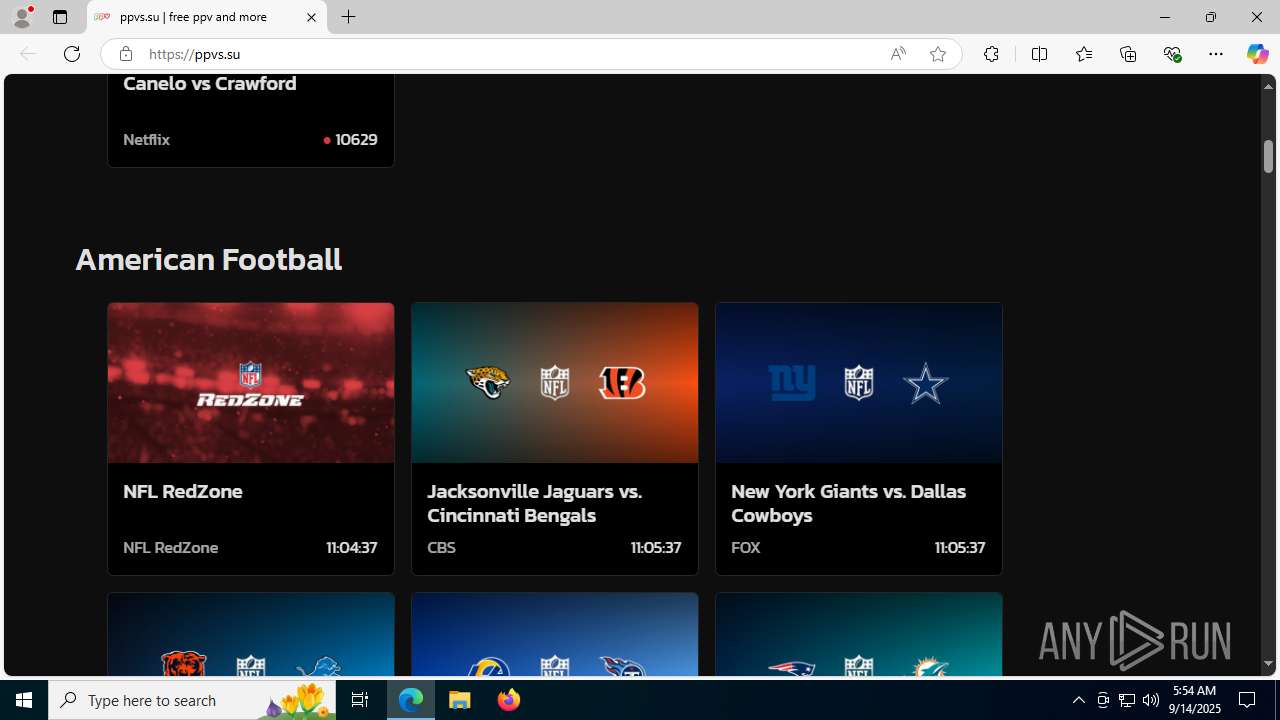Image resolution: width=1280 pixels, height=720 pixels.
Task: Open Copilot sidebar icon
Action: coord(1257,54)
